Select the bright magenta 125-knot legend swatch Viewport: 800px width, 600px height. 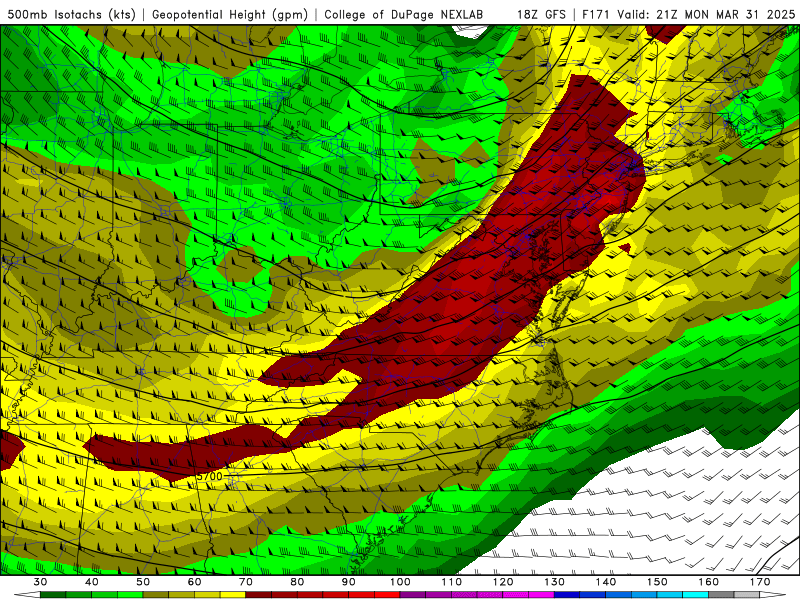[x=542, y=595]
